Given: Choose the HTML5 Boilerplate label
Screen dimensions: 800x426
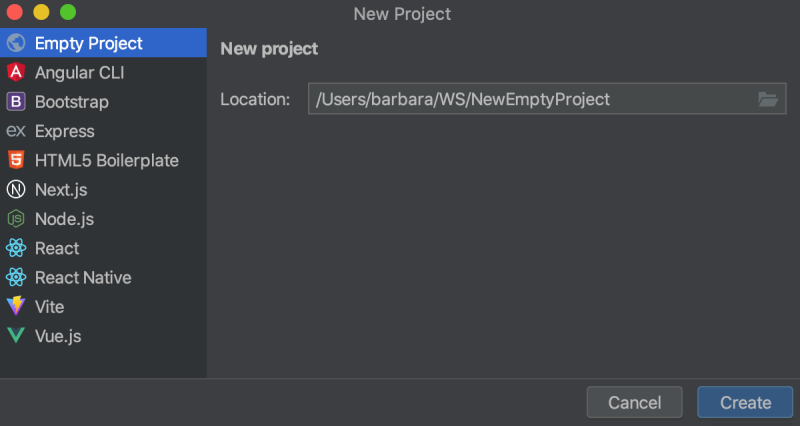Looking at the screenshot, I should click(107, 160).
